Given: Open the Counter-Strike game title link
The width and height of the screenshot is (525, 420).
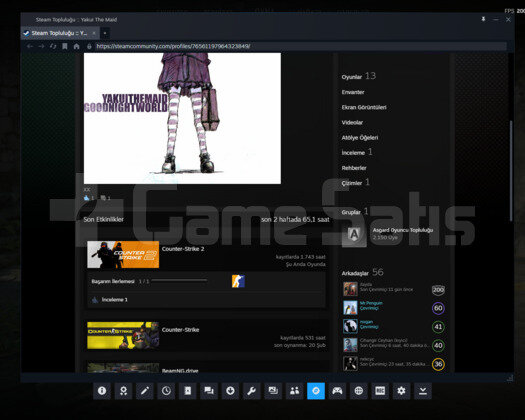Looking at the screenshot, I should (180, 330).
